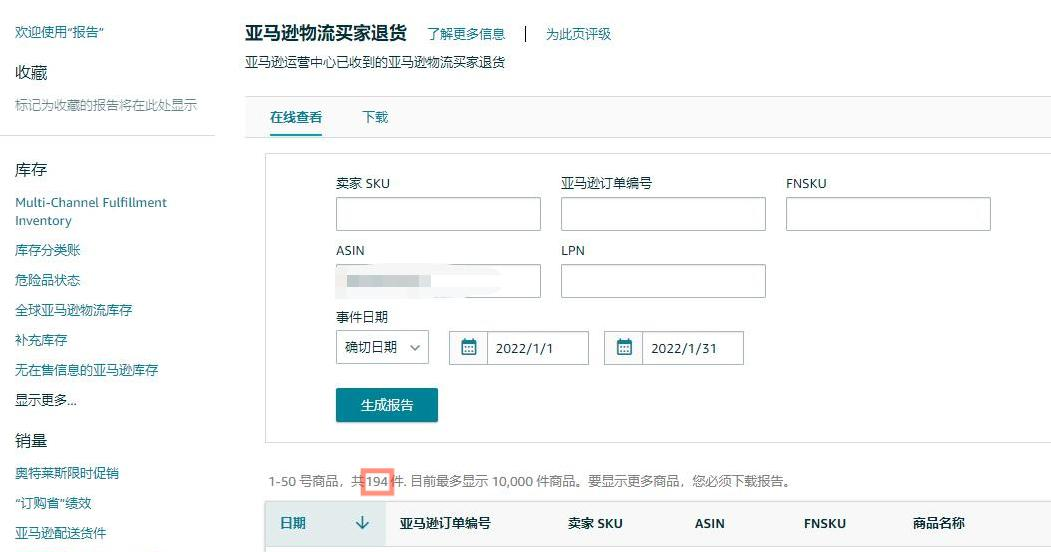Click the FNSKU input field
The width and height of the screenshot is (1051, 552).
pyautogui.click(x=888, y=214)
